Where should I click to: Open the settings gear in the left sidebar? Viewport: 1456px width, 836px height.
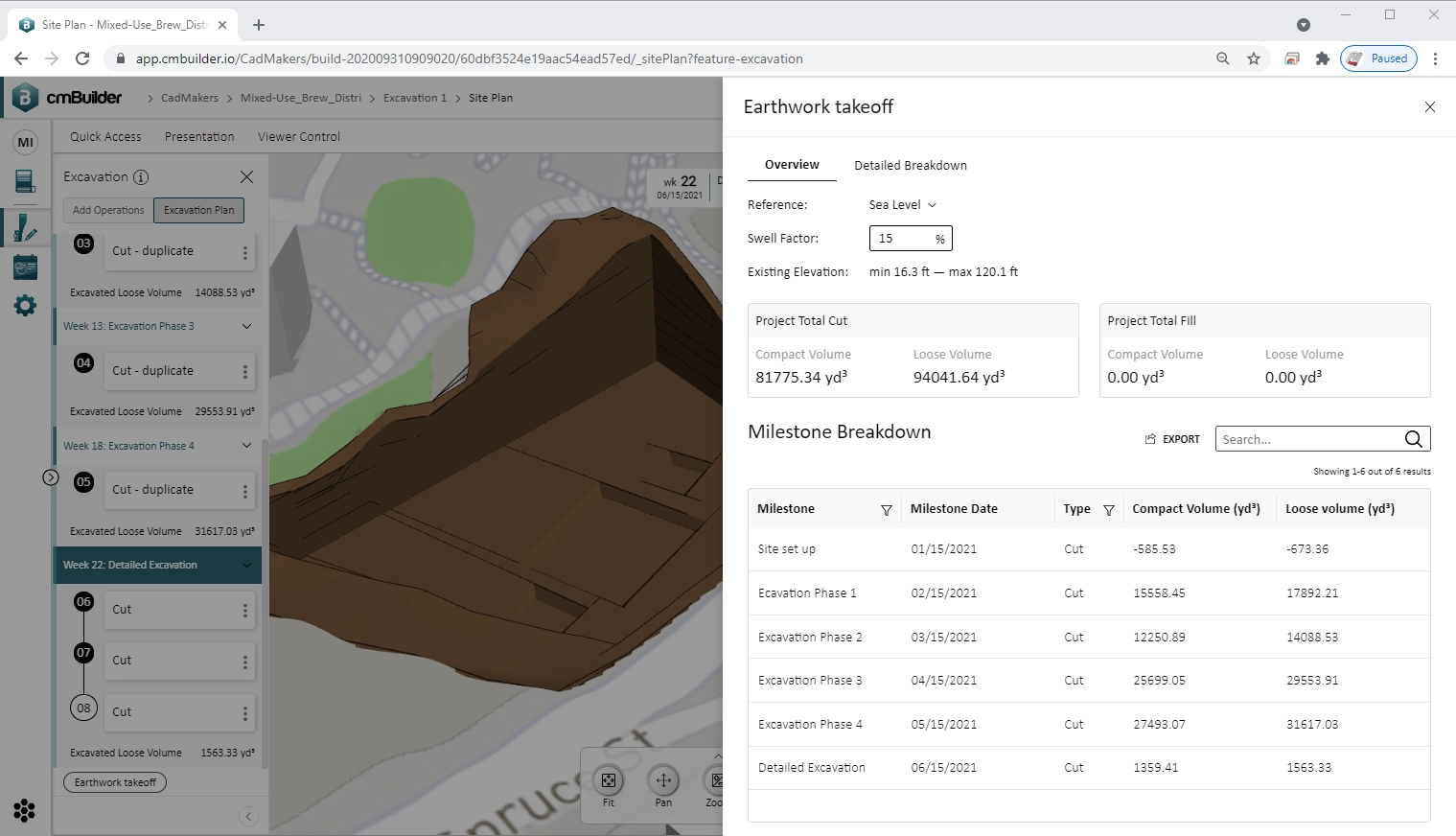point(24,305)
